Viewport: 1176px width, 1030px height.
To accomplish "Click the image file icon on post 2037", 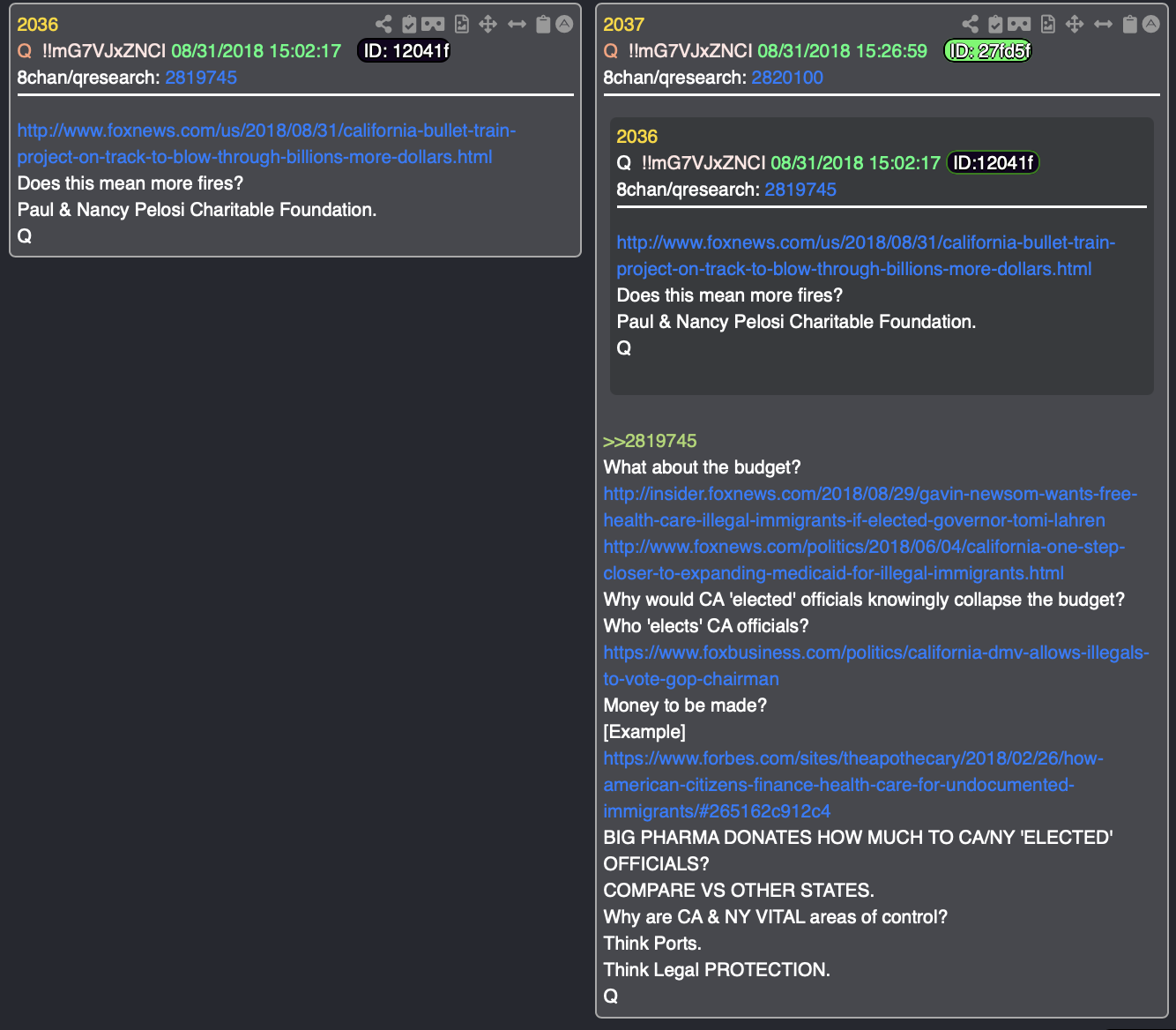I will point(1047,25).
